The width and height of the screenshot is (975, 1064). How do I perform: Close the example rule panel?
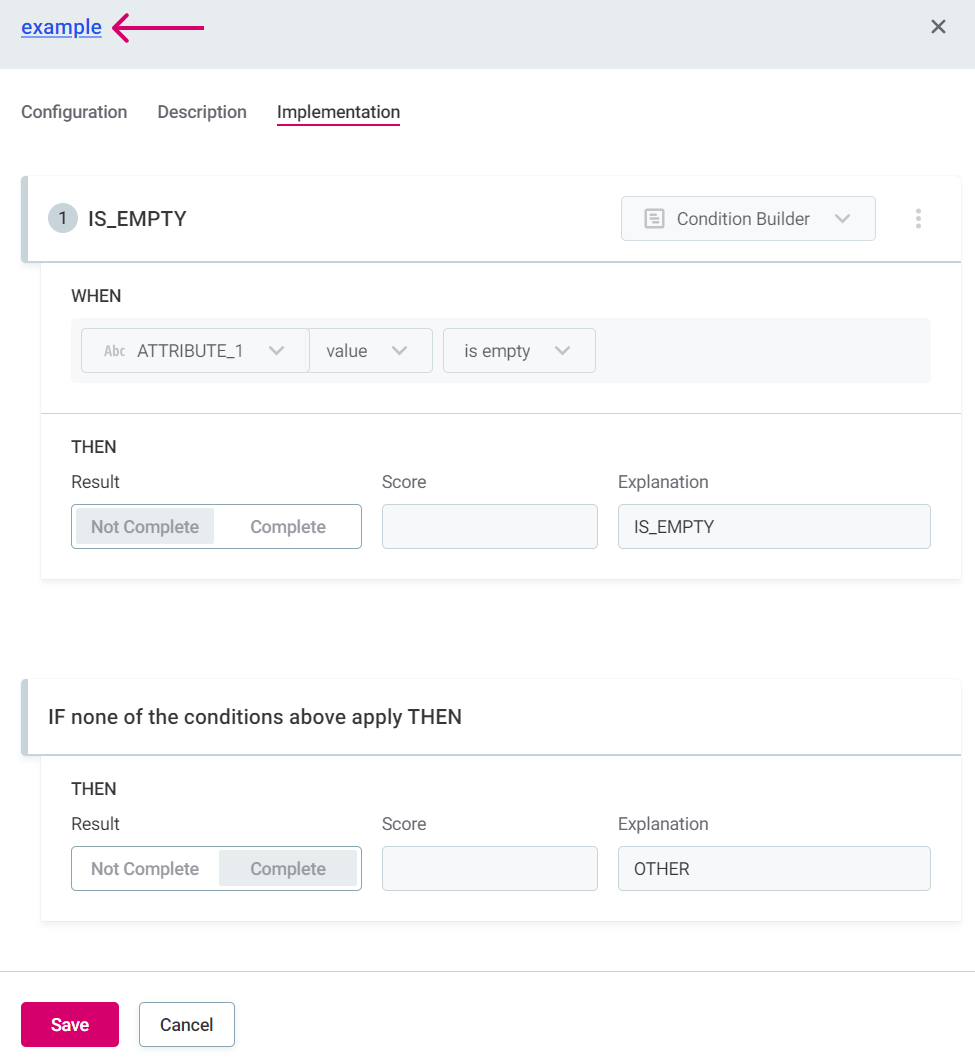(938, 27)
